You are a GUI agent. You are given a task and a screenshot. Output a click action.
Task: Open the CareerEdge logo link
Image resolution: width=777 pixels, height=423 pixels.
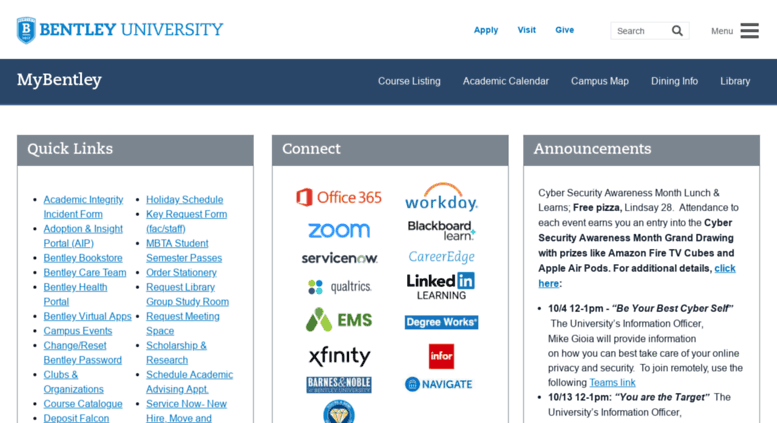(x=441, y=257)
